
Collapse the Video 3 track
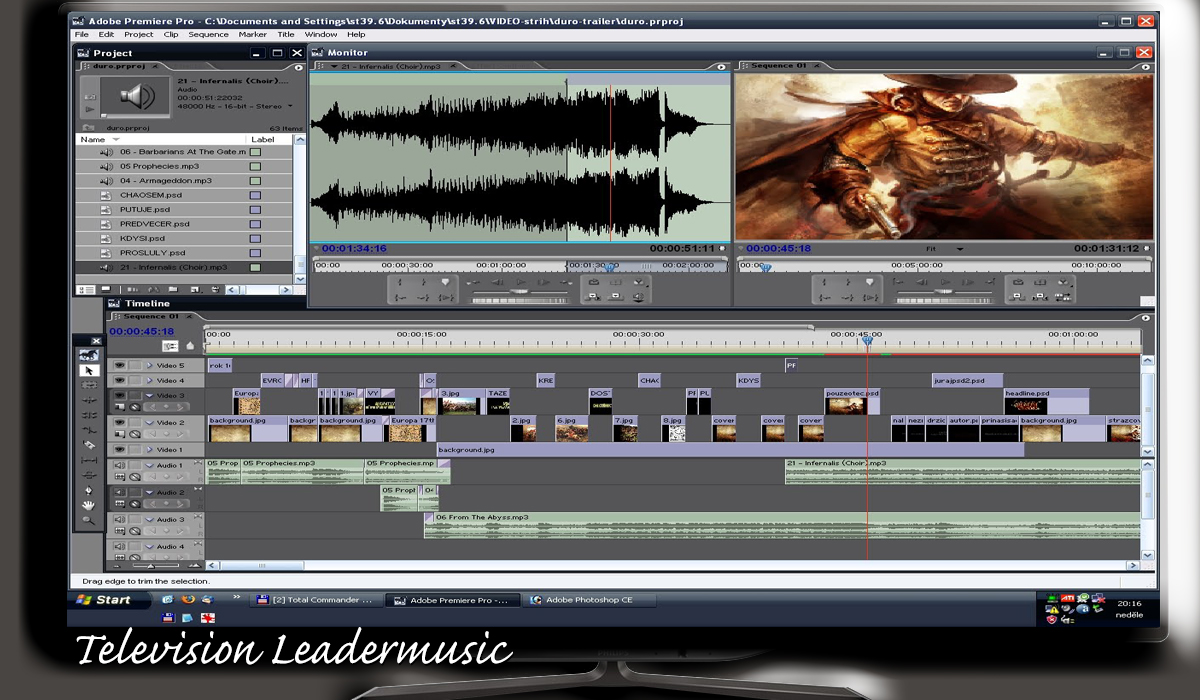click(x=149, y=396)
